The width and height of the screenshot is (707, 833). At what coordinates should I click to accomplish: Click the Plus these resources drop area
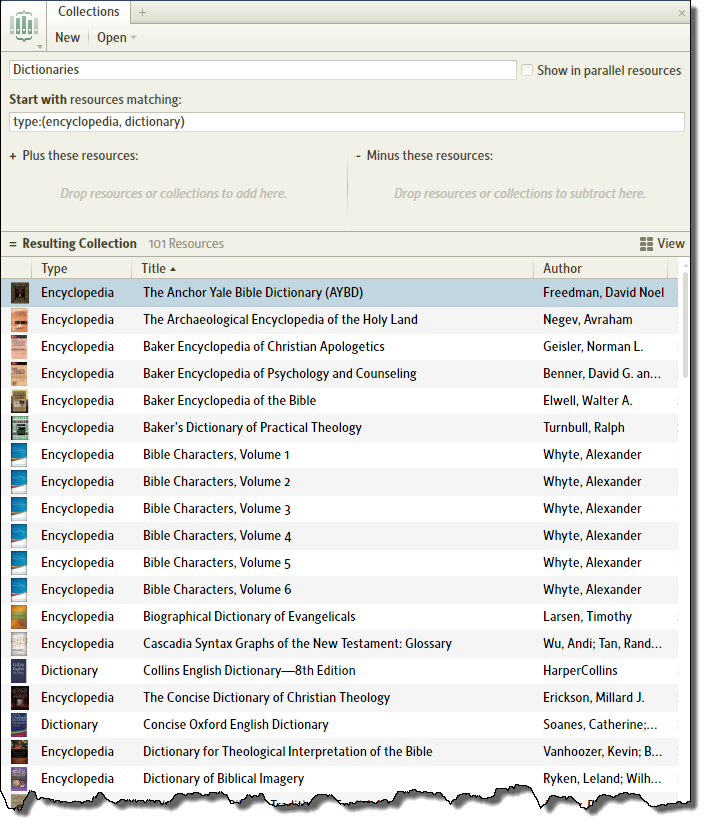tap(175, 195)
